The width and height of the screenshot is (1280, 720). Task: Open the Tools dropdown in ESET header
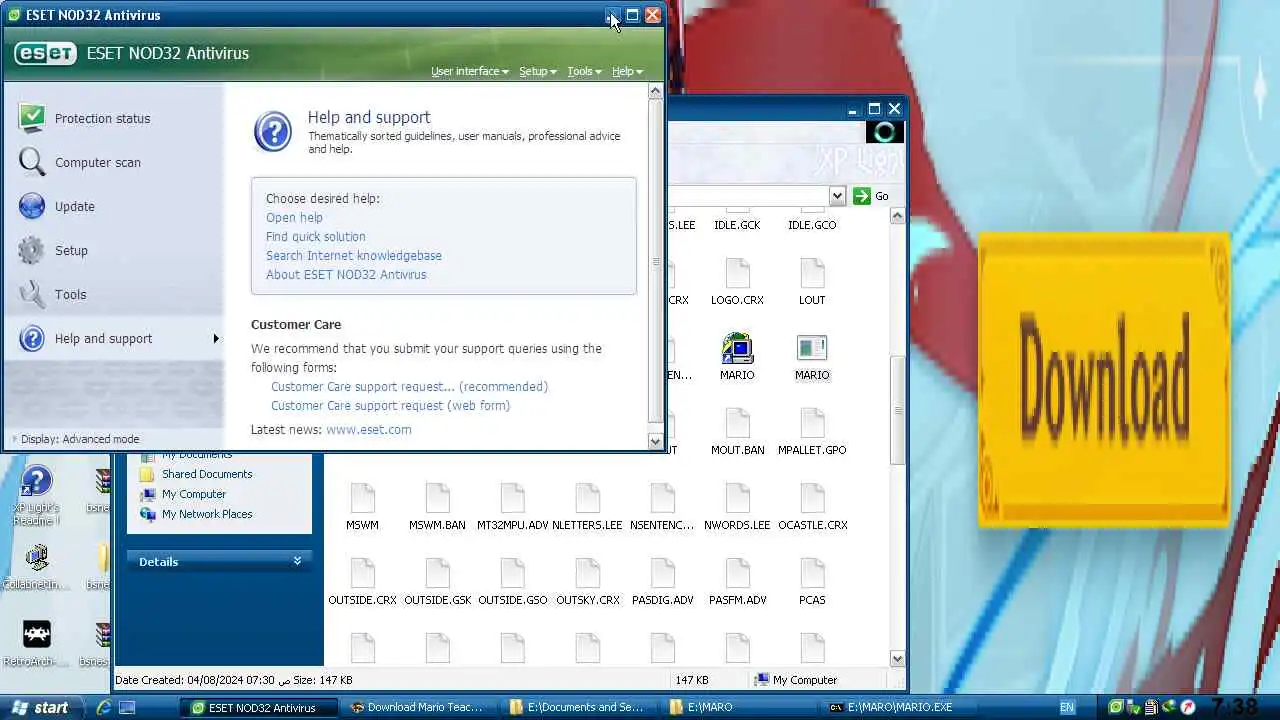pyautogui.click(x=585, y=71)
